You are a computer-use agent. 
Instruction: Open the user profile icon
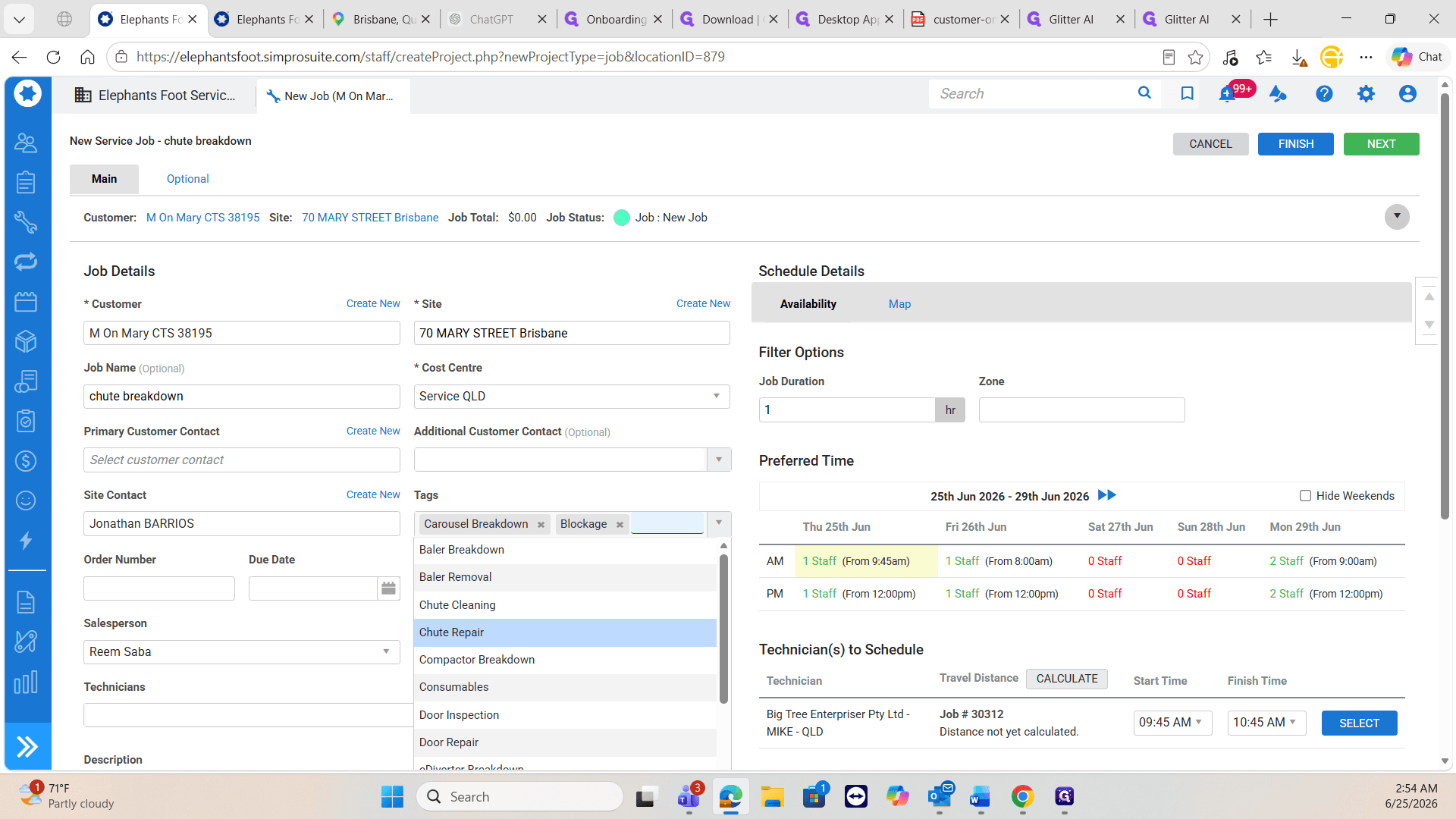[1407, 94]
